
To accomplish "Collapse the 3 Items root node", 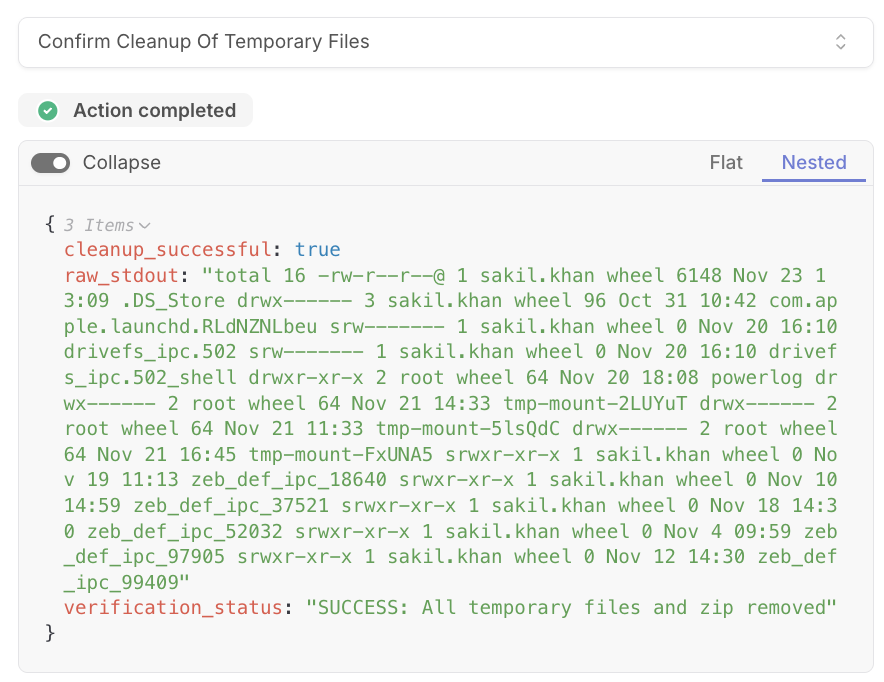I will (x=107, y=225).
